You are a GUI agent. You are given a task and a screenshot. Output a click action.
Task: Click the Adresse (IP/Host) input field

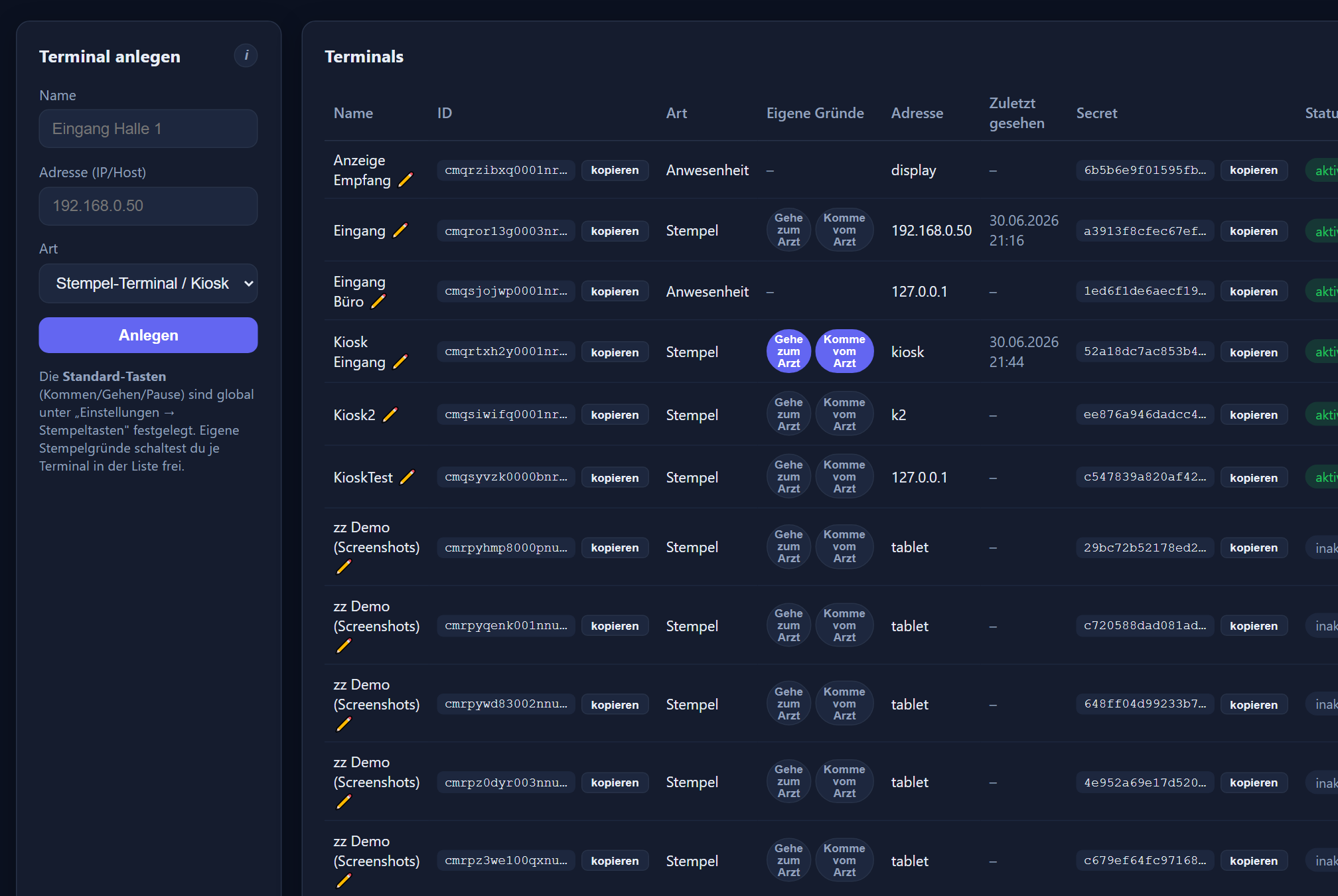148,206
